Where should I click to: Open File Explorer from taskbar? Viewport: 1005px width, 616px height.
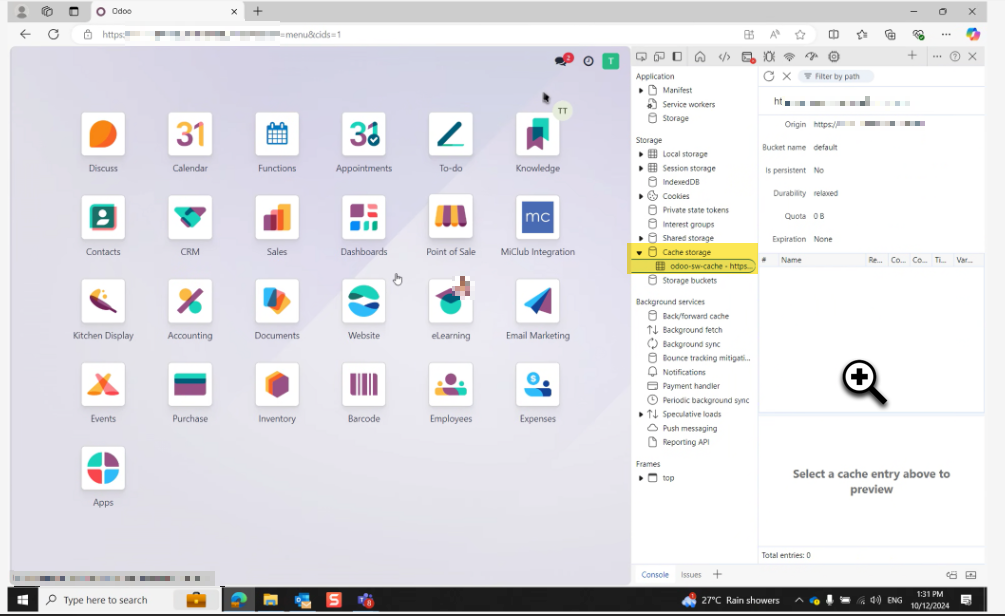tap(270, 600)
